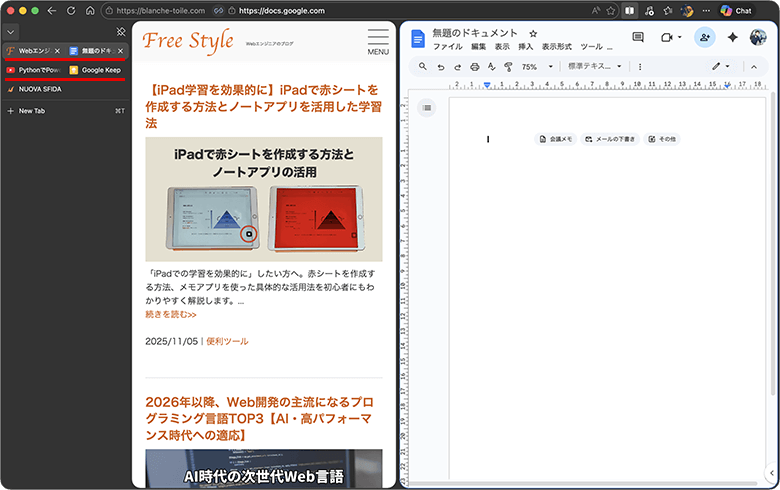The width and height of the screenshot is (780, 490).
Task: Click the share people icon button
Action: coord(704,37)
